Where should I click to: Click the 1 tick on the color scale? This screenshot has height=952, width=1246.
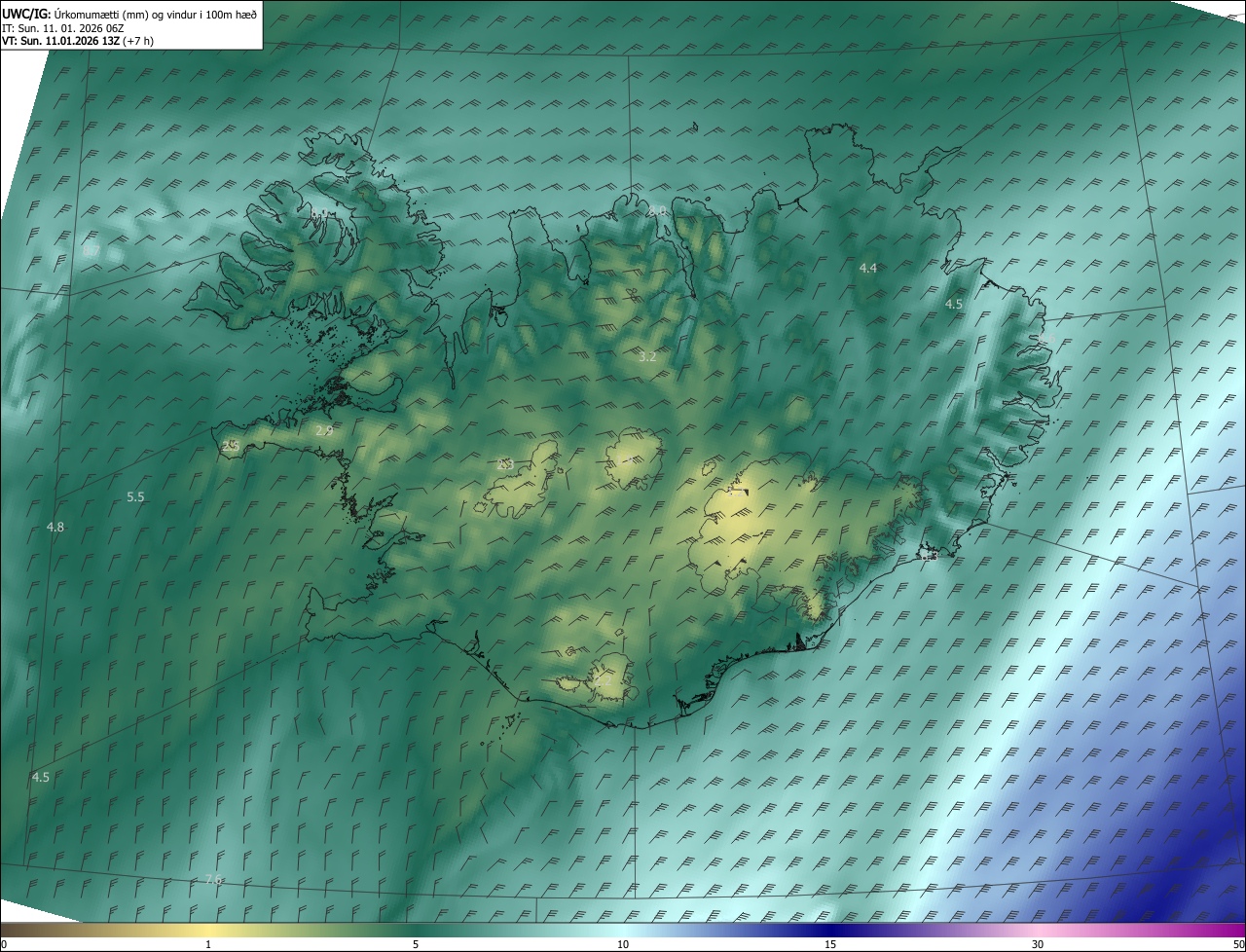click(208, 944)
